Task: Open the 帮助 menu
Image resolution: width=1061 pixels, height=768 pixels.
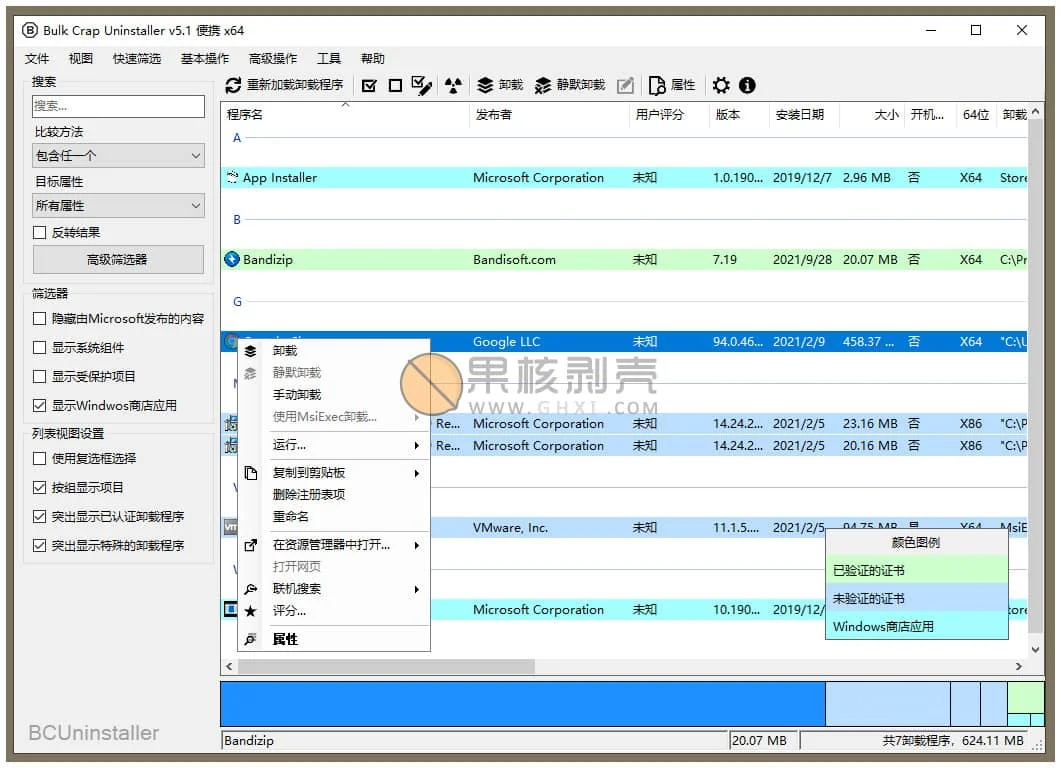Action: (372, 59)
